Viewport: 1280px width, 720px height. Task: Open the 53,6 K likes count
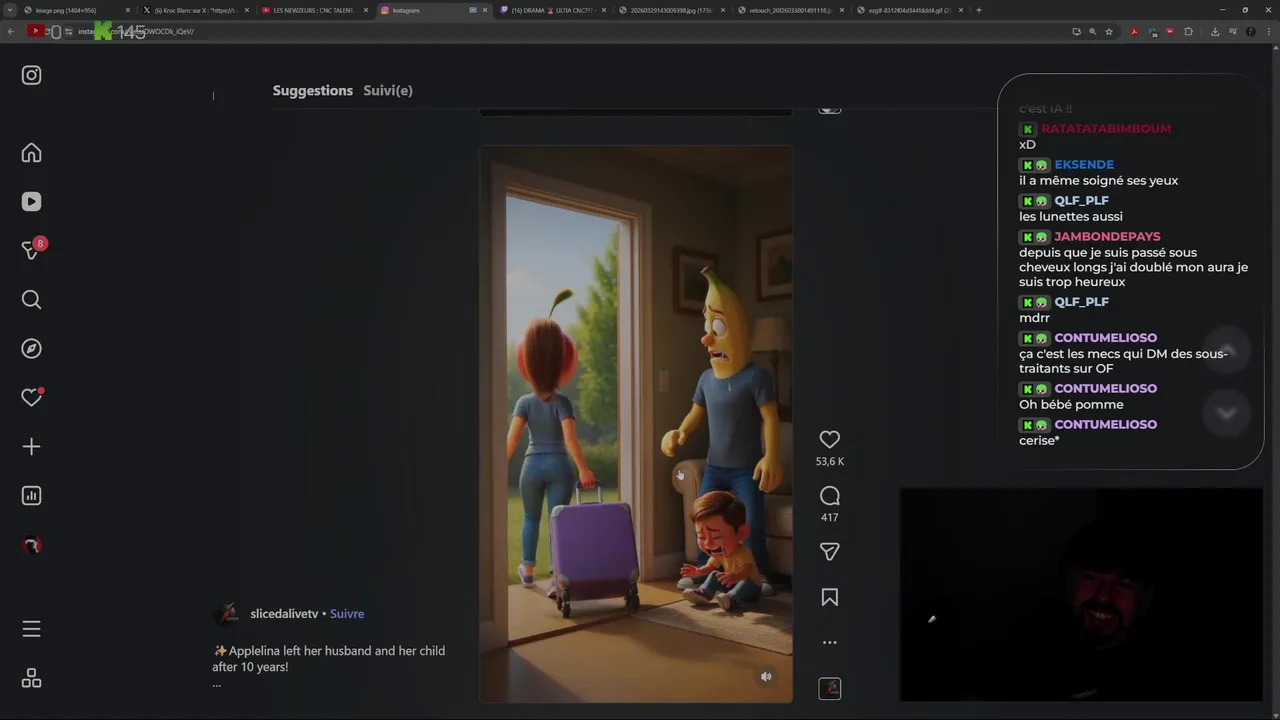[830, 462]
